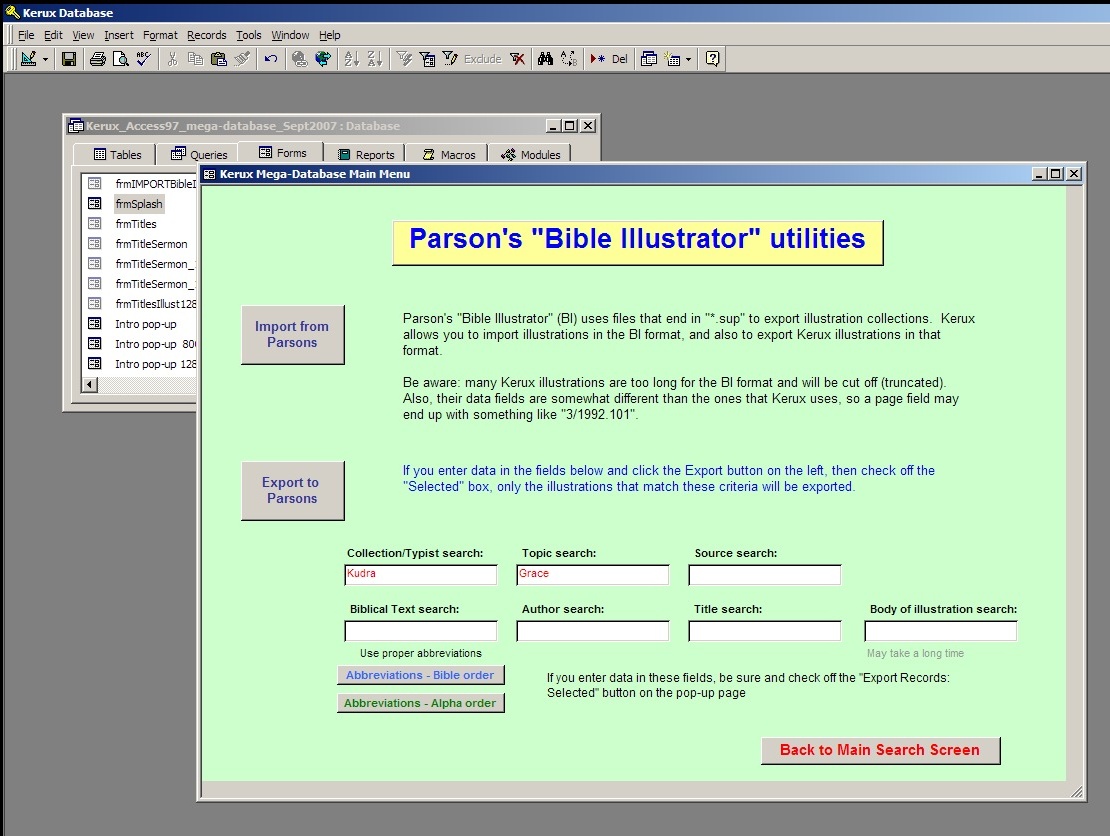Open the Help menu
The width and height of the screenshot is (1110, 836).
coord(329,35)
